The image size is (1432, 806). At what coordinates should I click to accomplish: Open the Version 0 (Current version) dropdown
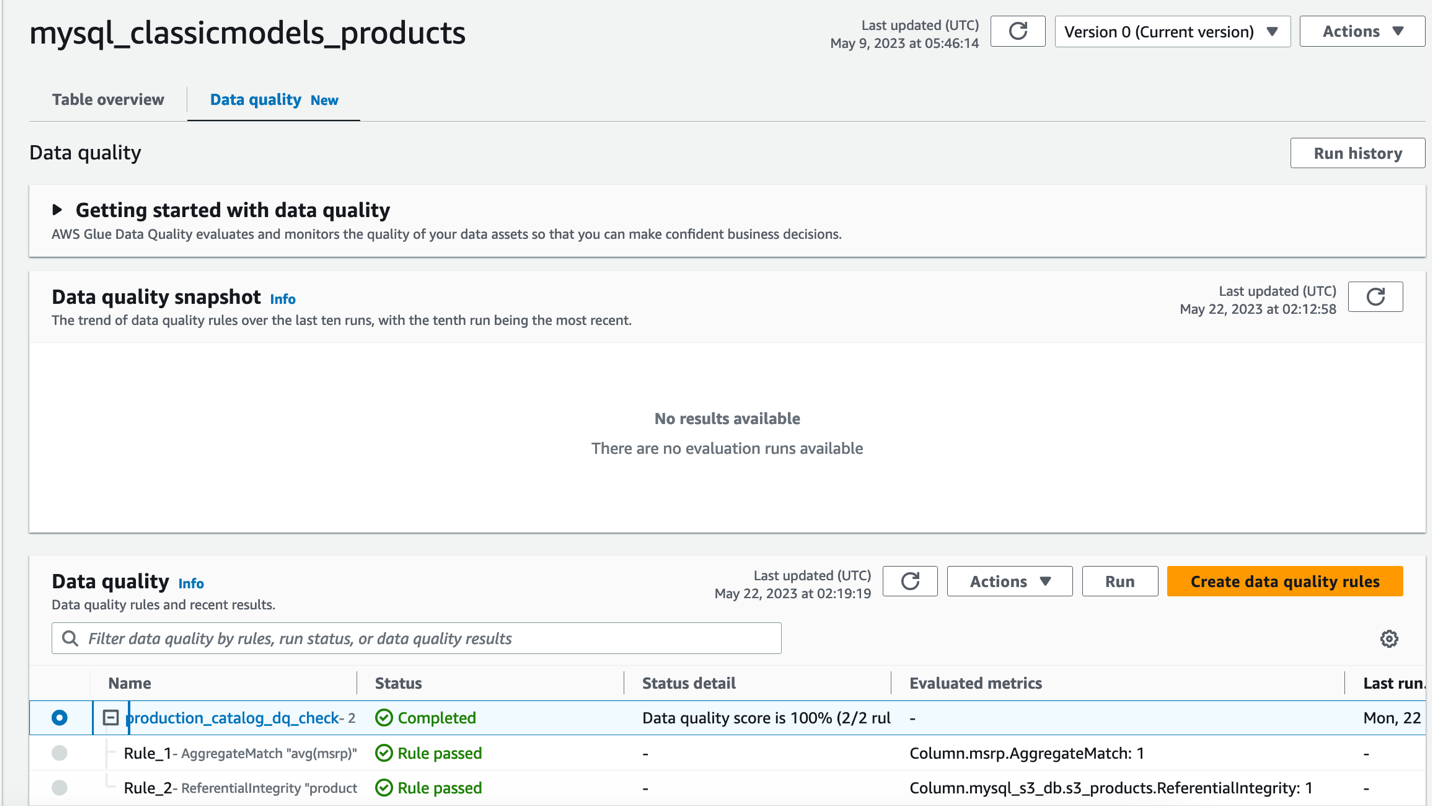pos(1172,31)
